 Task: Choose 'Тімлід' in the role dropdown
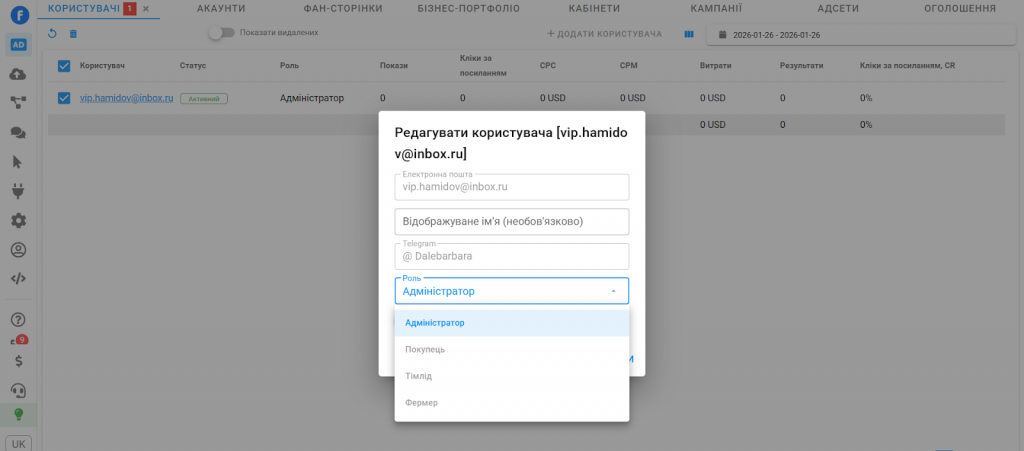418,376
